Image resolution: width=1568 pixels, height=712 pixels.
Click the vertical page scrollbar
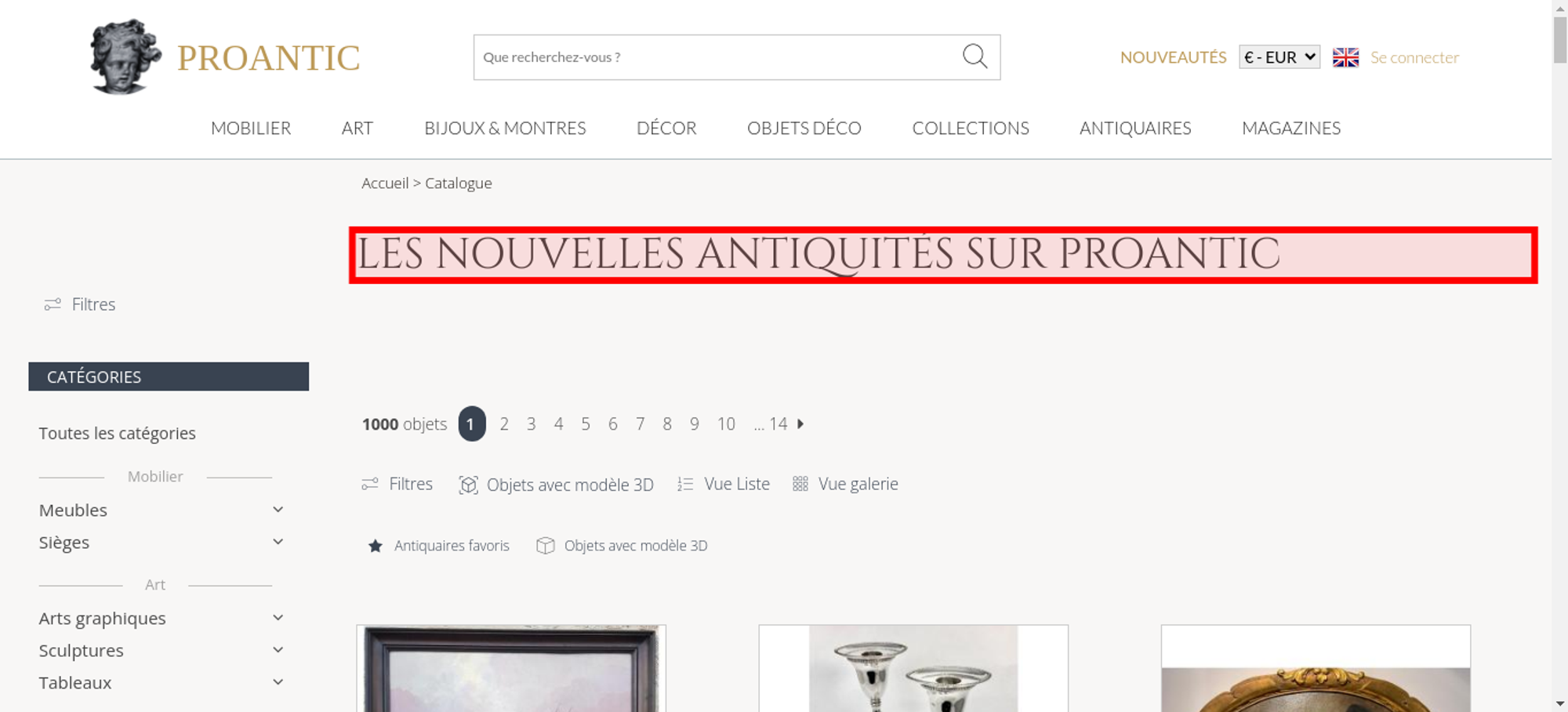click(1560, 356)
